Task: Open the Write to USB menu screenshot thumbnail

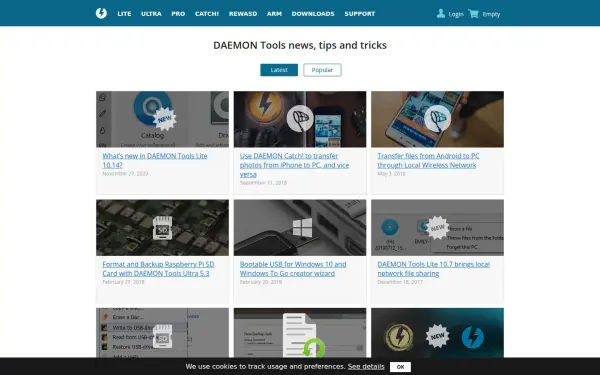Action: pos(162,333)
